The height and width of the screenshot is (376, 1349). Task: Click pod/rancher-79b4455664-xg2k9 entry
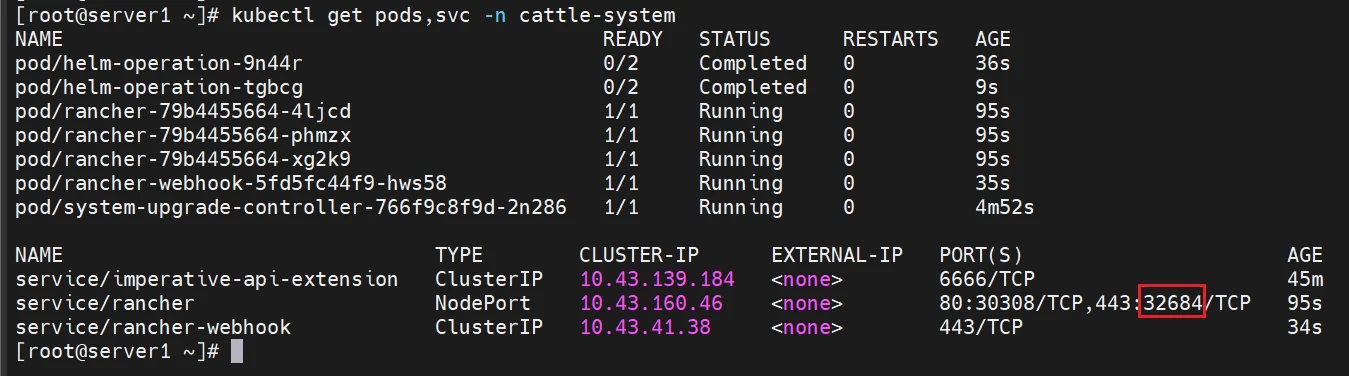(x=183, y=159)
